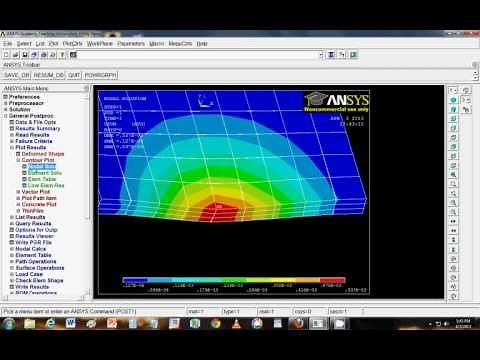
Task: Open the WorkPlane menu
Action: pos(100,44)
